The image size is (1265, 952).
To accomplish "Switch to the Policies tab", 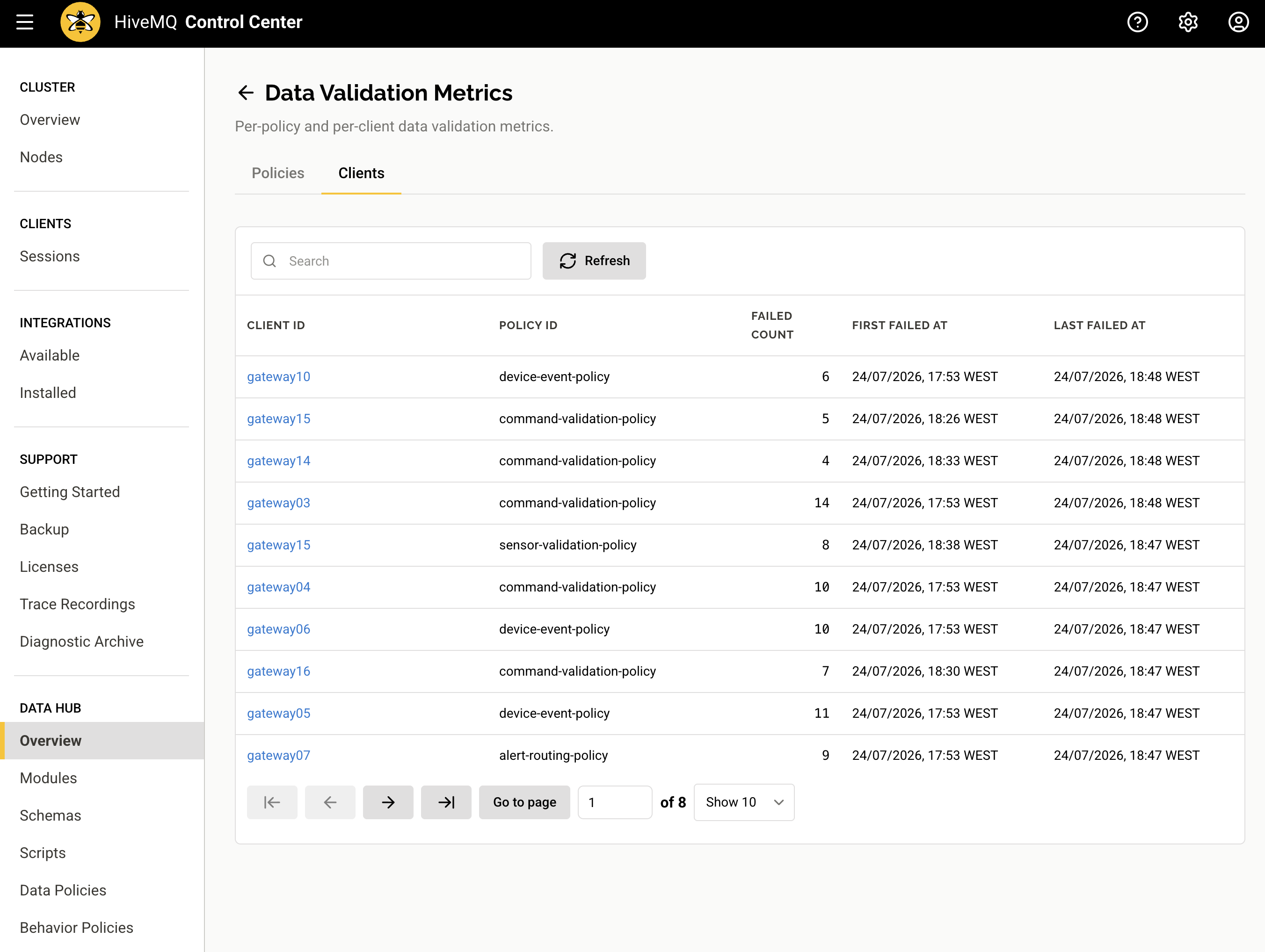I will pos(278,173).
